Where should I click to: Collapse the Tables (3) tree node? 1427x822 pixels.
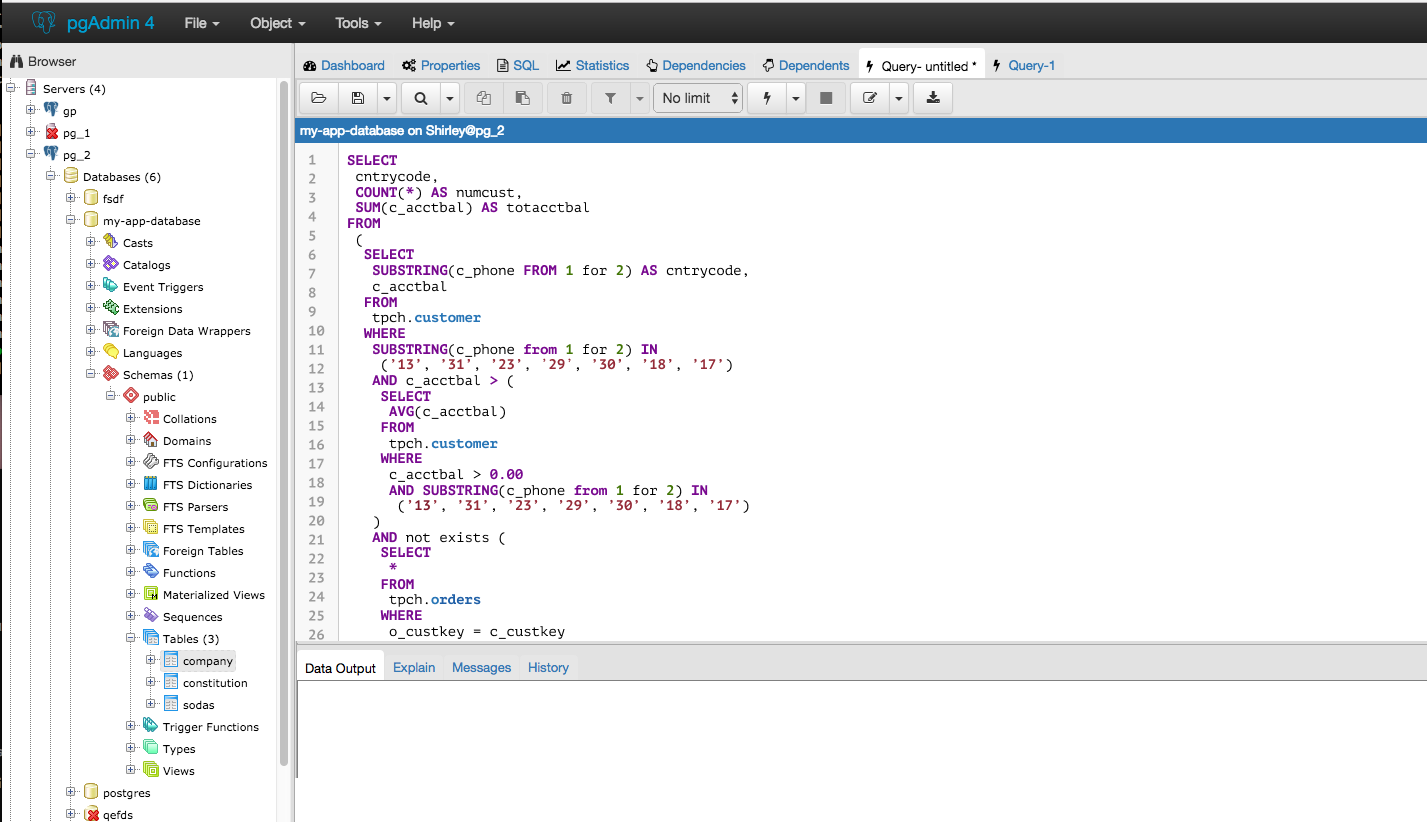131,638
